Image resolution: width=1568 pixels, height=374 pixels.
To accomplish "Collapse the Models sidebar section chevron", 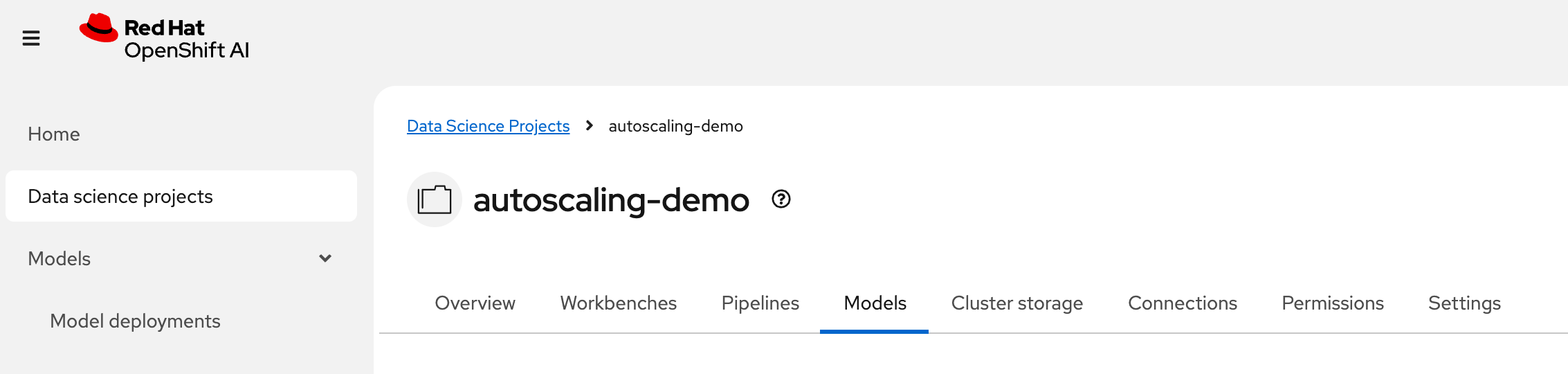I will pos(325,258).
